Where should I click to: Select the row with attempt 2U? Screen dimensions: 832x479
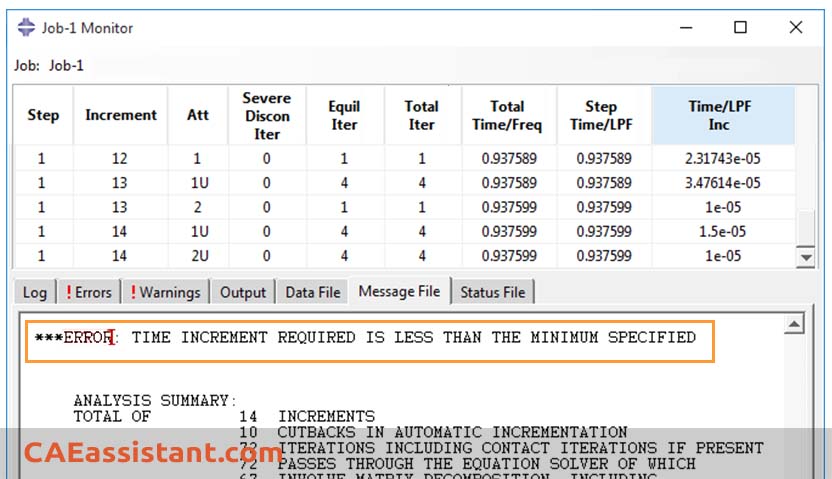[x=404, y=256]
